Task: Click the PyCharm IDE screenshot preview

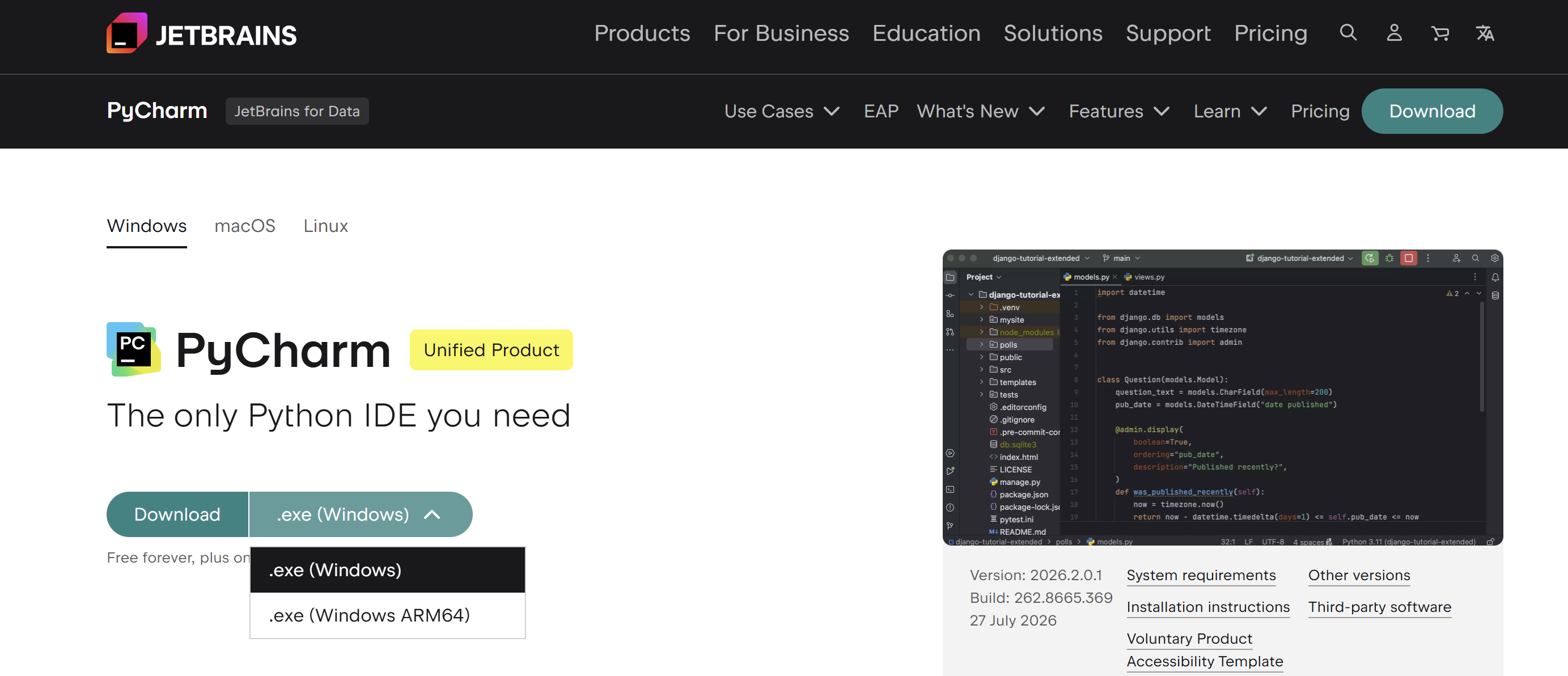Action: coord(1222,397)
